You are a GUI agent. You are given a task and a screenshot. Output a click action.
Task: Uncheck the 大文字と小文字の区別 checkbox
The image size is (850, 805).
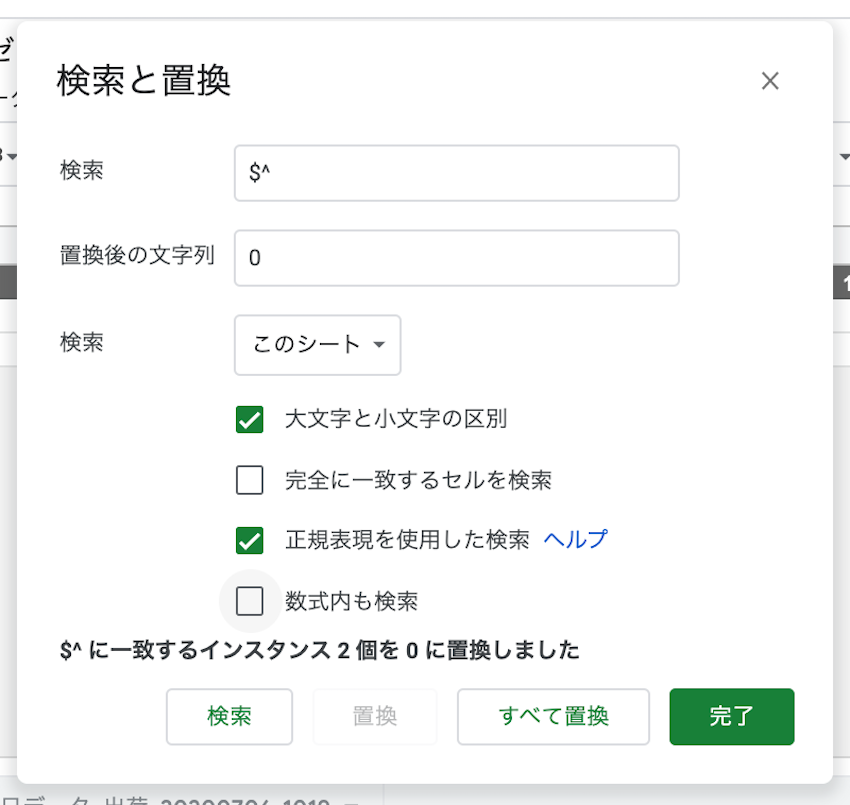point(249,419)
